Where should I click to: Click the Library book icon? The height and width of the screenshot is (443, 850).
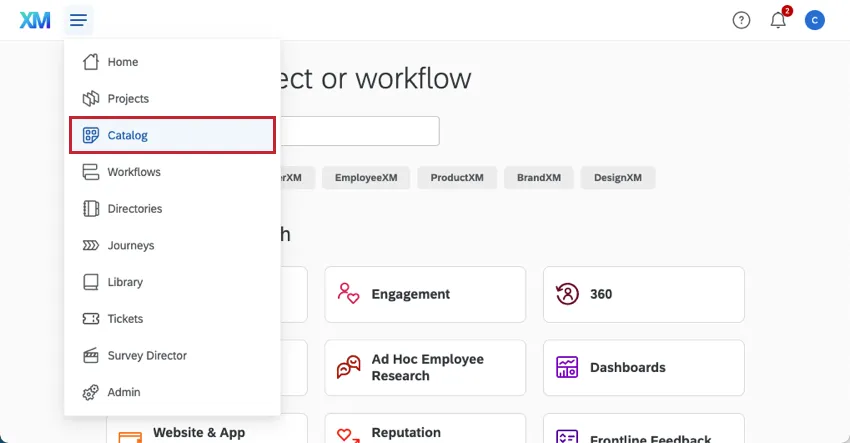point(91,282)
